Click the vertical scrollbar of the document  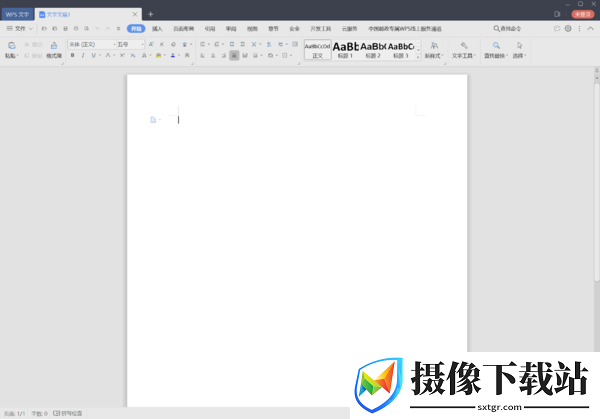click(x=597, y=182)
